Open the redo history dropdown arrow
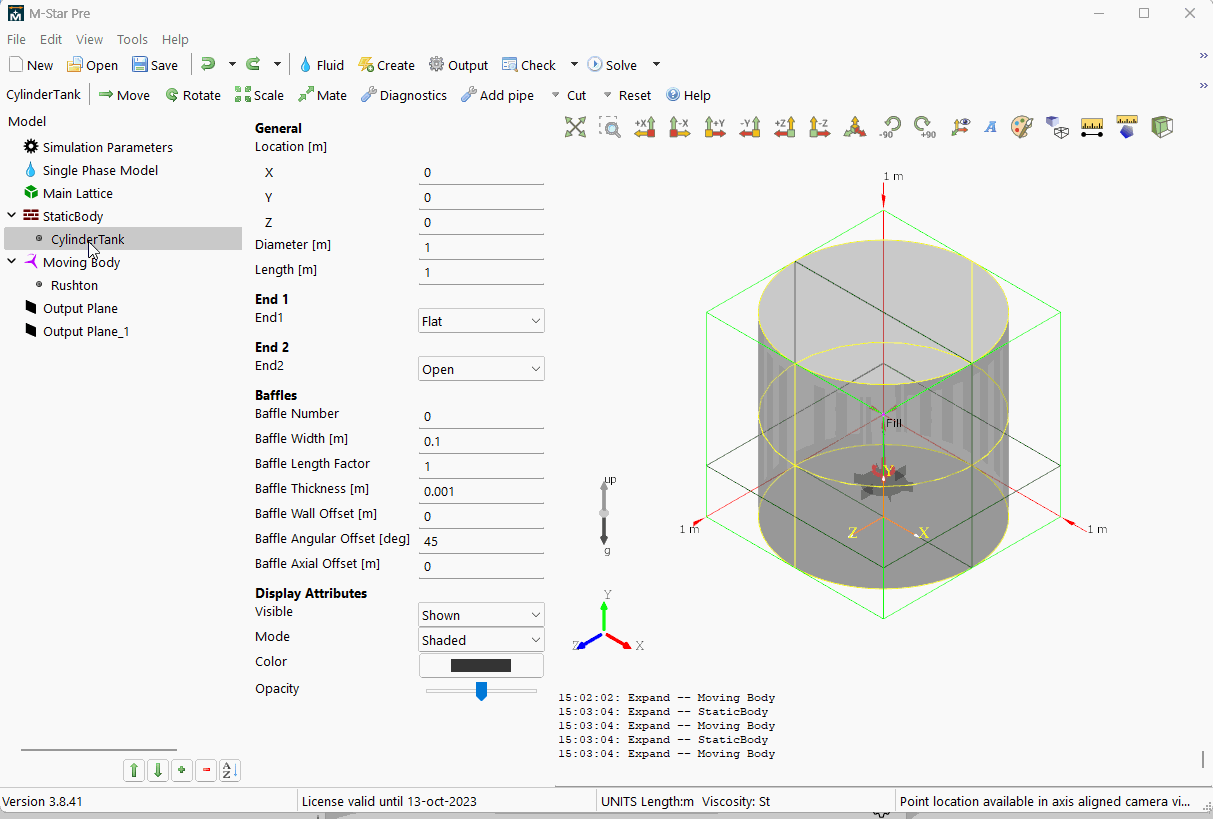This screenshot has width=1213, height=819. point(277,64)
